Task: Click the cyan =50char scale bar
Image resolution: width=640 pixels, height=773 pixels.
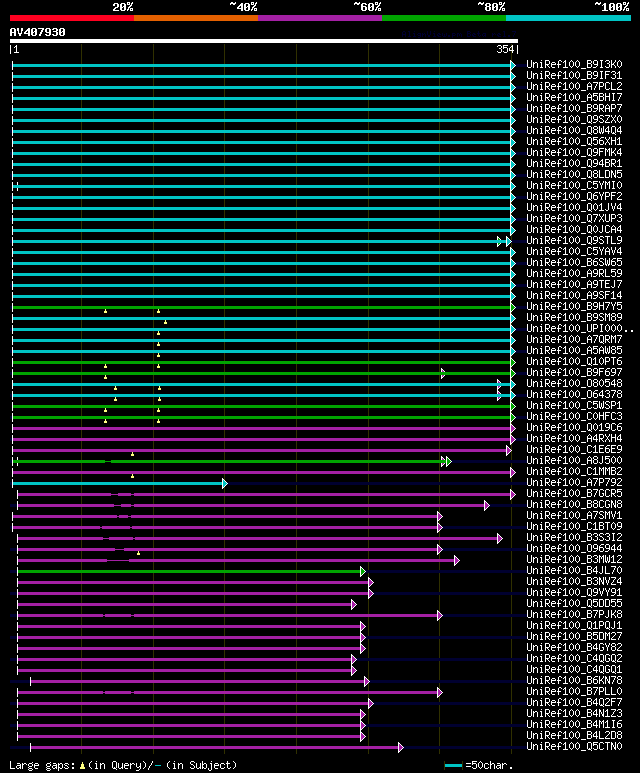Action: (453, 766)
